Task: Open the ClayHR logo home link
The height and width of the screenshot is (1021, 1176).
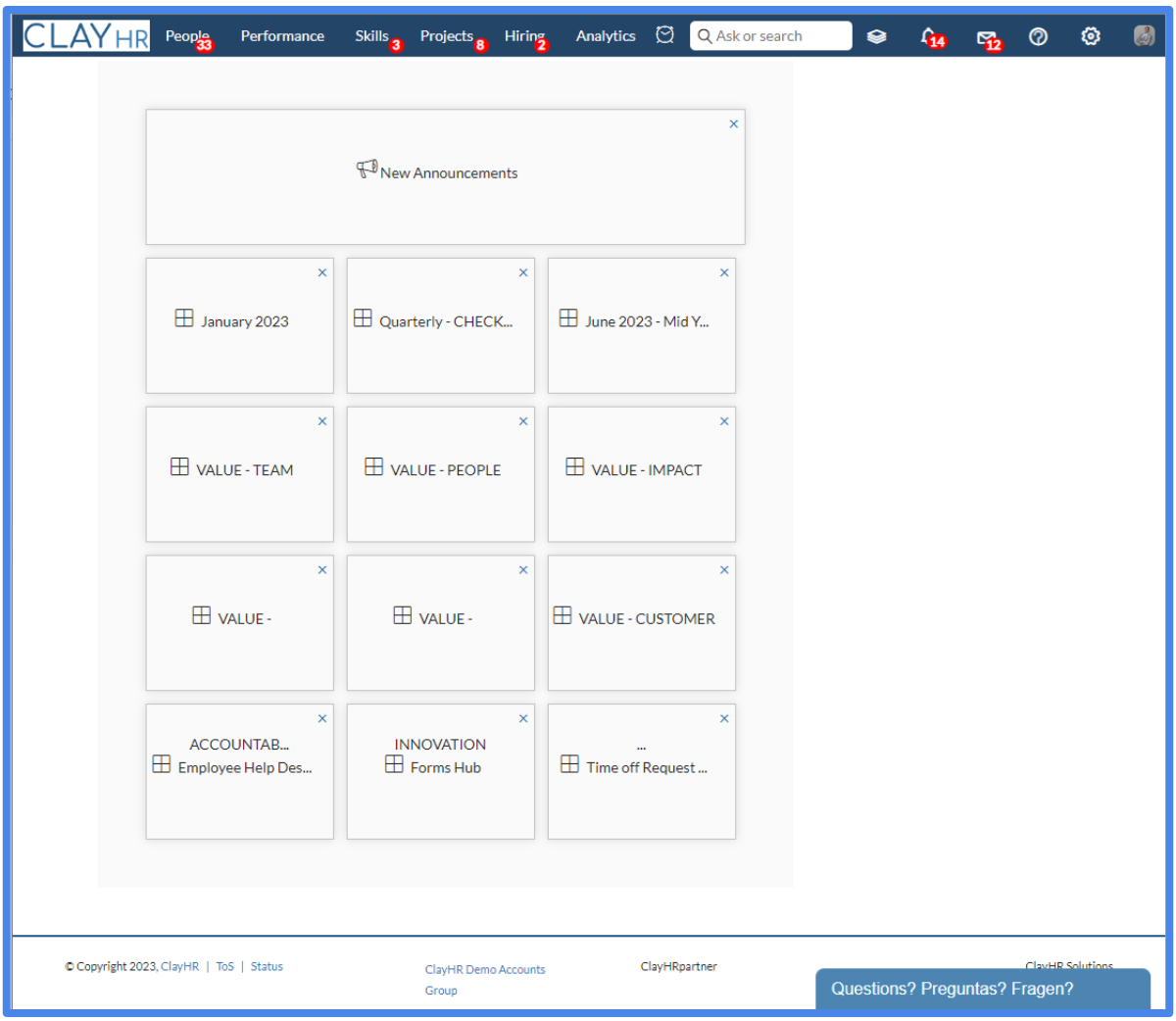Action: pos(86,36)
